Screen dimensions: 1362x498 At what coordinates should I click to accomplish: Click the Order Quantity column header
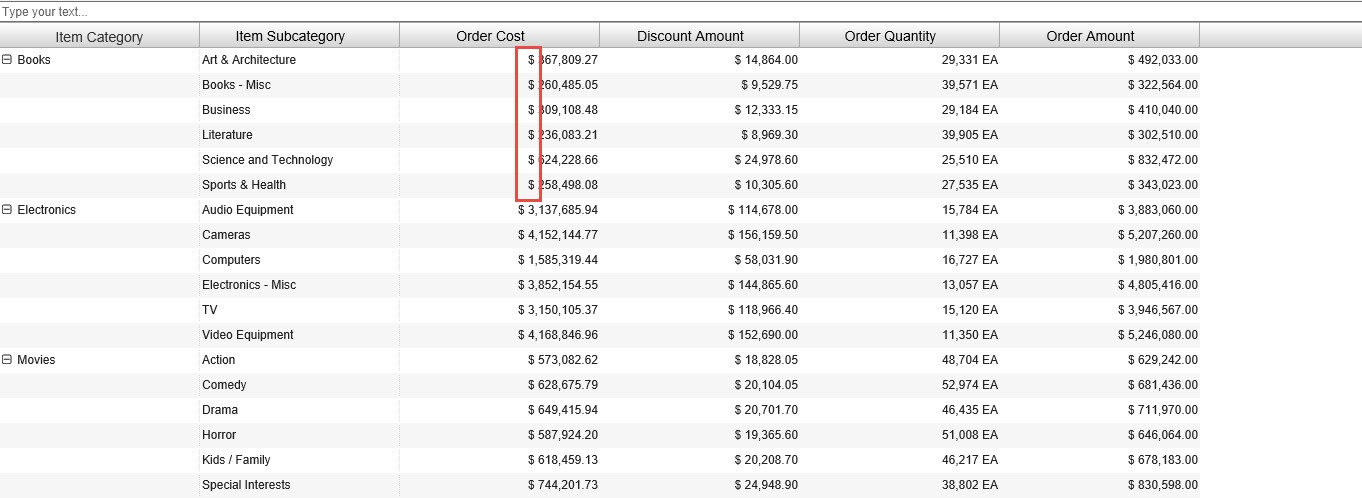[890, 36]
